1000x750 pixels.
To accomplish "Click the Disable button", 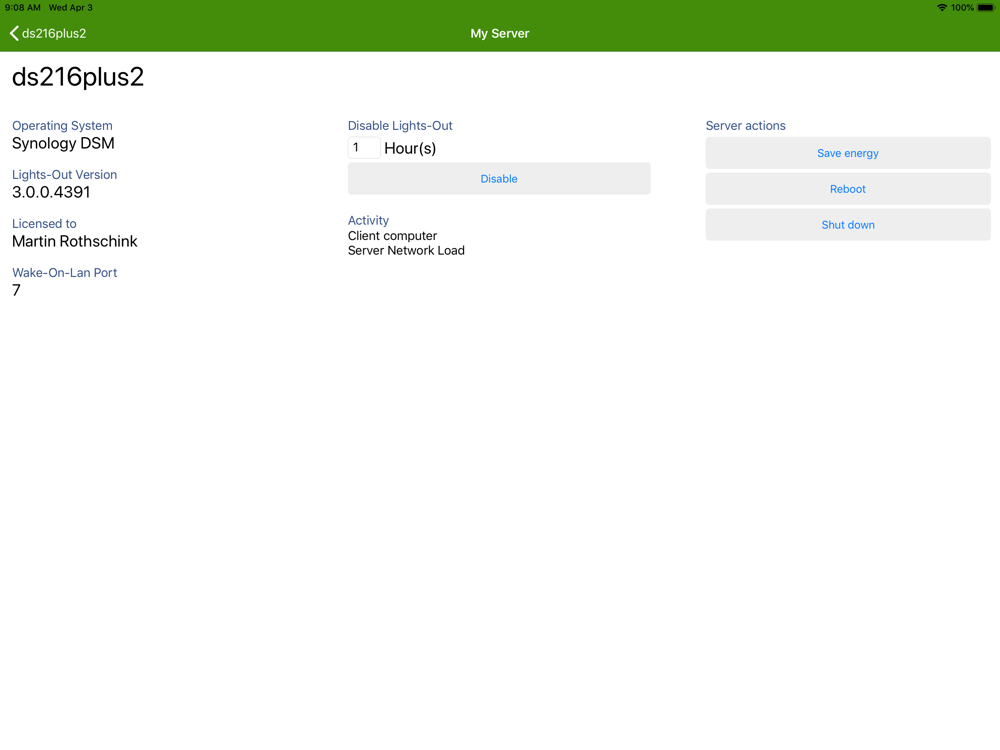I will click(499, 179).
